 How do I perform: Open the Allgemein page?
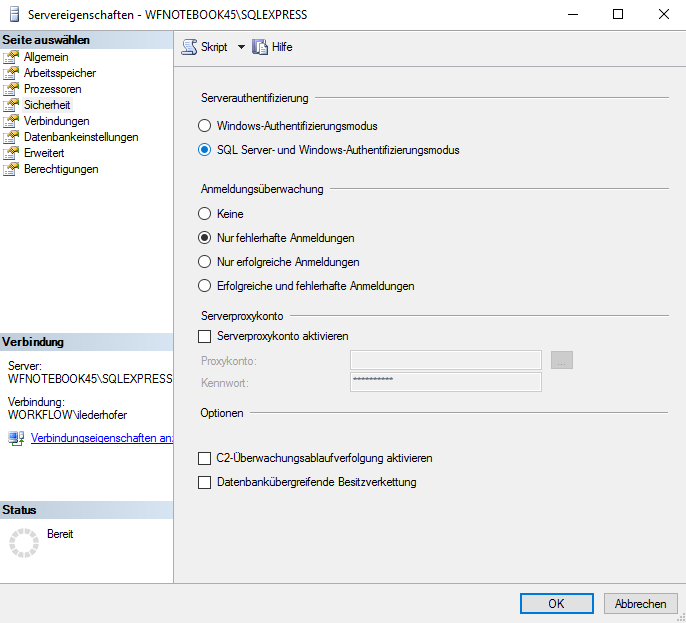pos(46,57)
